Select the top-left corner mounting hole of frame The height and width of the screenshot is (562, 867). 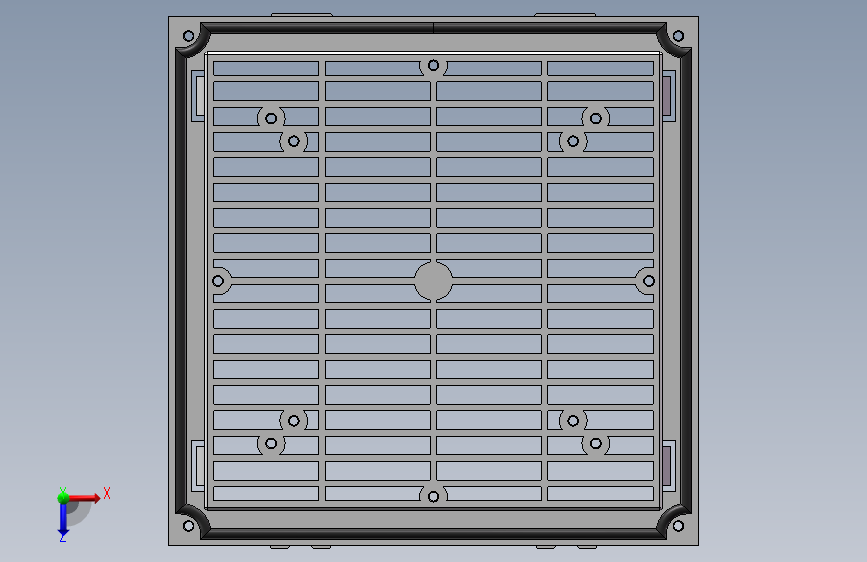tap(189, 36)
